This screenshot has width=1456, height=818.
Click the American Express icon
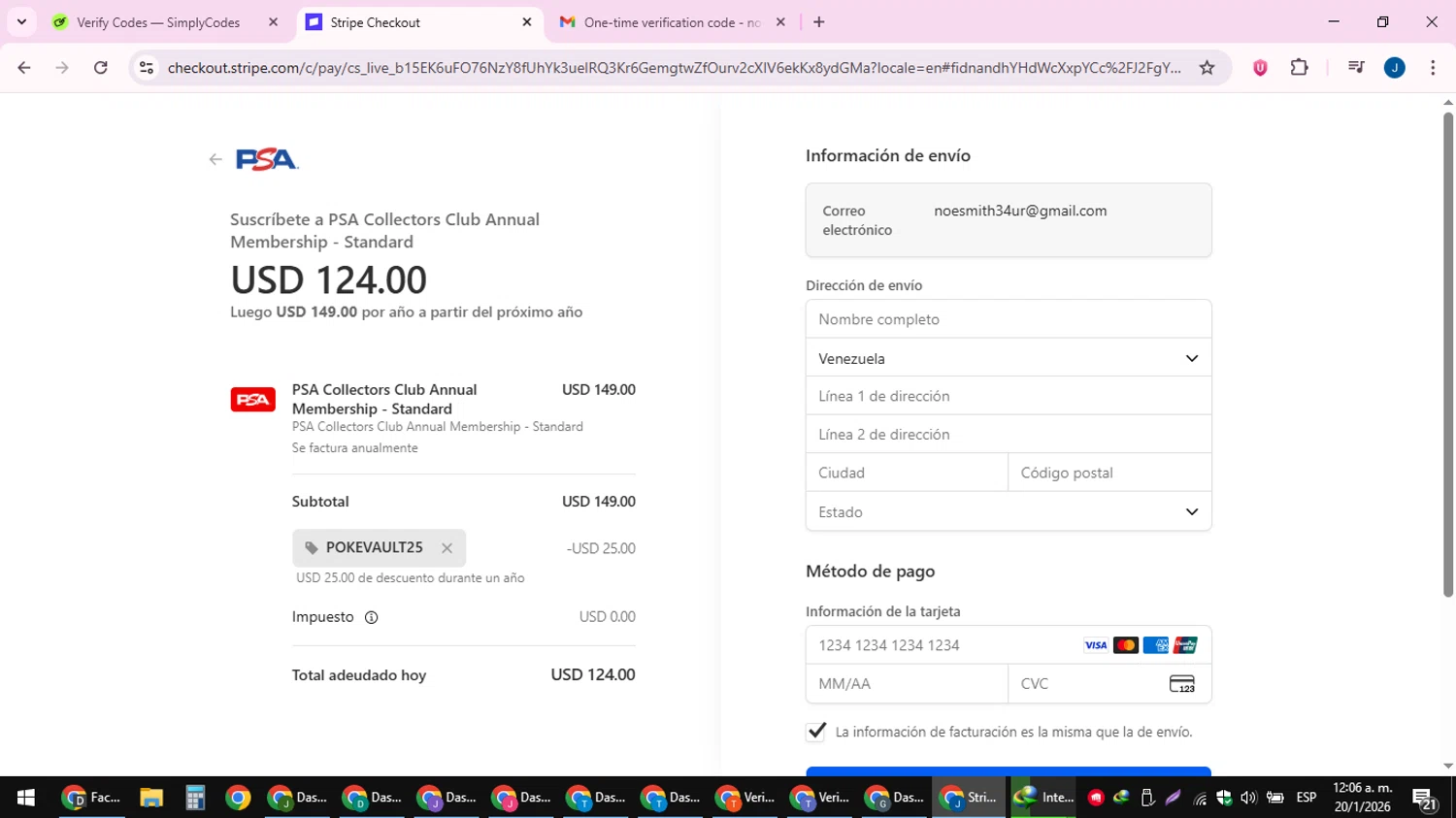[1156, 645]
